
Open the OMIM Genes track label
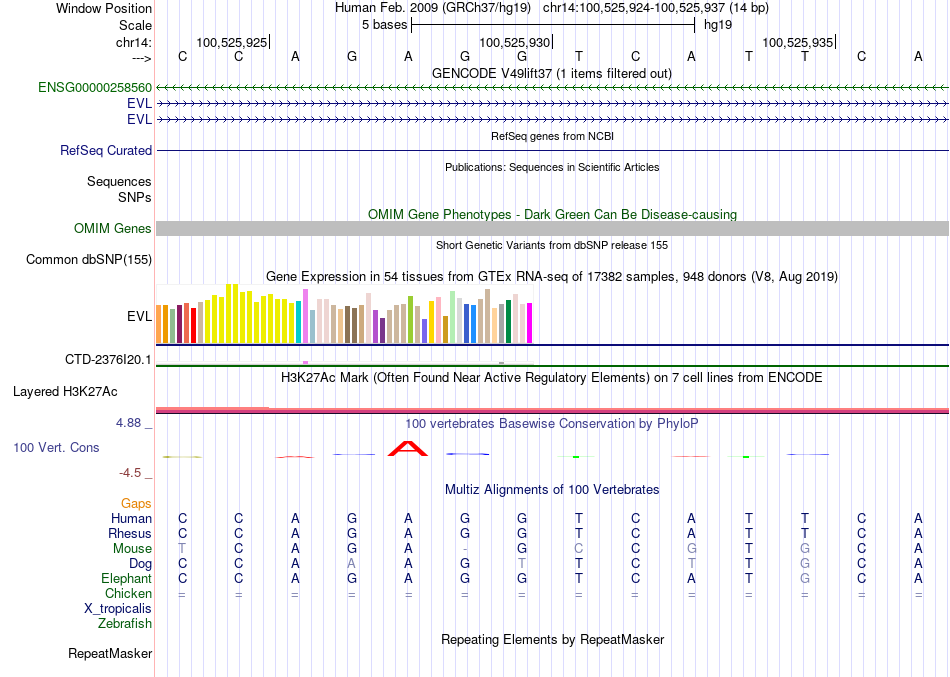pos(113,228)
